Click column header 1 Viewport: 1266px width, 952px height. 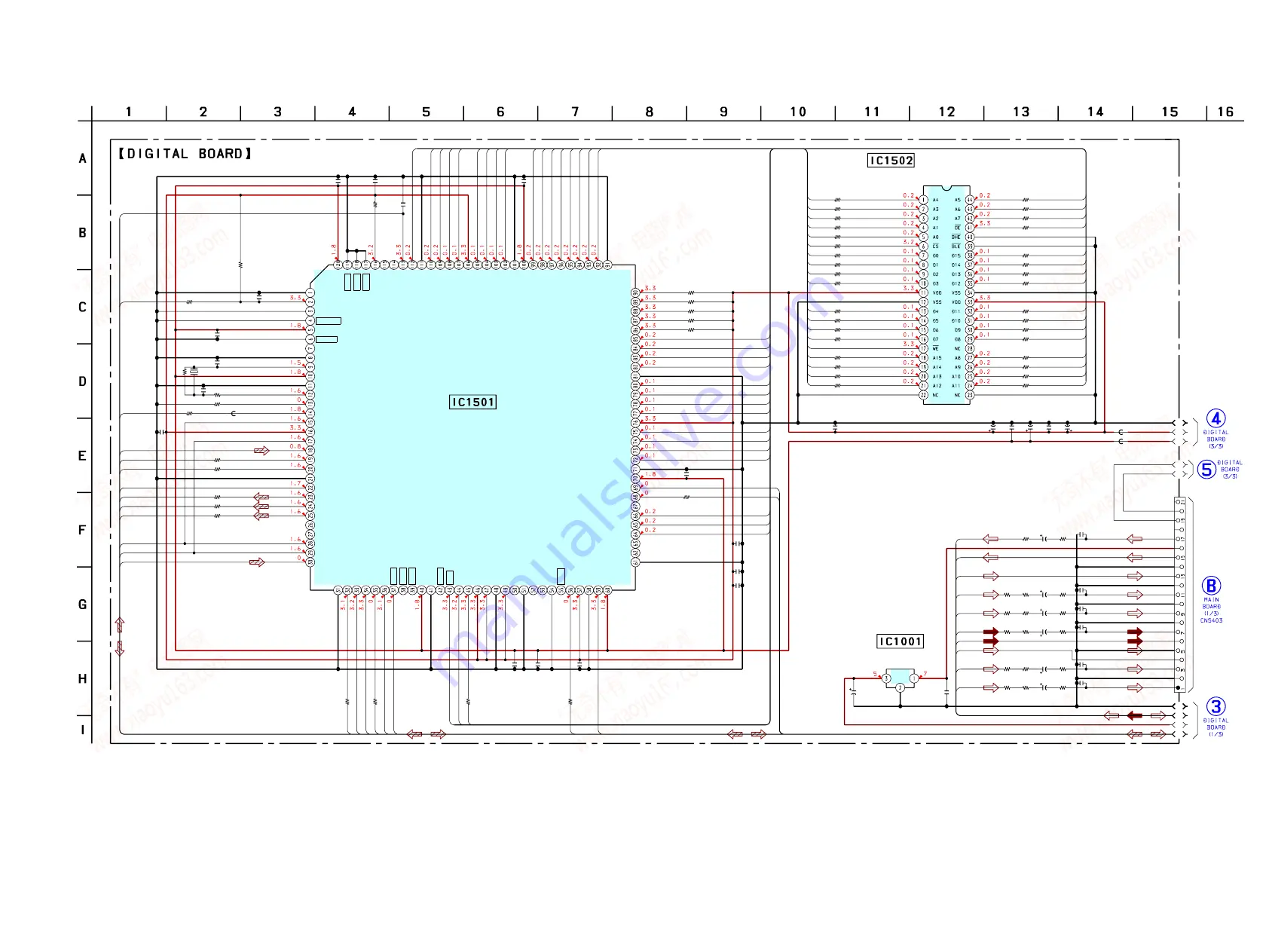[x=129, y=112]
